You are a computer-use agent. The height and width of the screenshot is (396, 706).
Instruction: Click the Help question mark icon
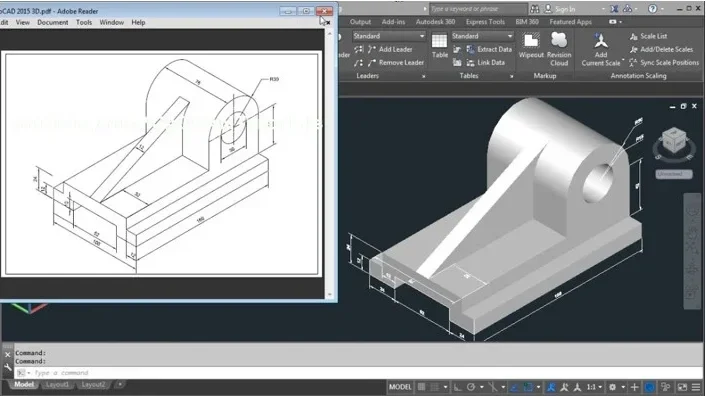(x=652, y=9)
